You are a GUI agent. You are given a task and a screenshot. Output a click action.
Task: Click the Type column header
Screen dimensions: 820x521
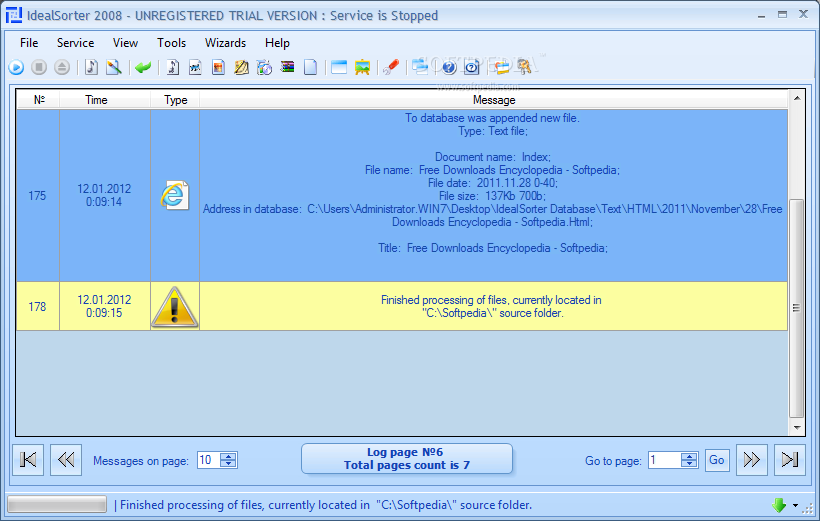(x=175, y=99)
